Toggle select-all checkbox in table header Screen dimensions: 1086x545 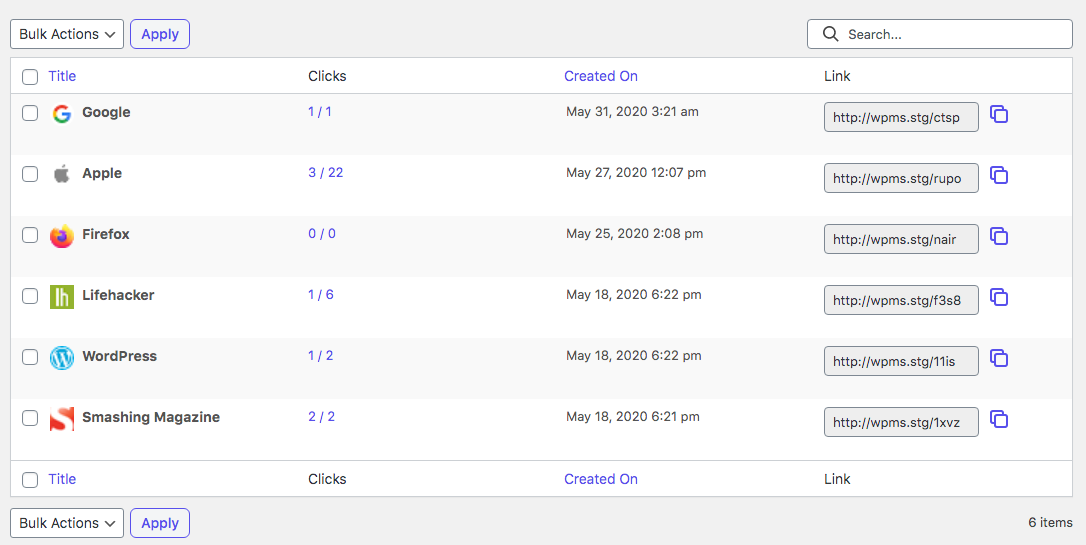tap(30, 77)
